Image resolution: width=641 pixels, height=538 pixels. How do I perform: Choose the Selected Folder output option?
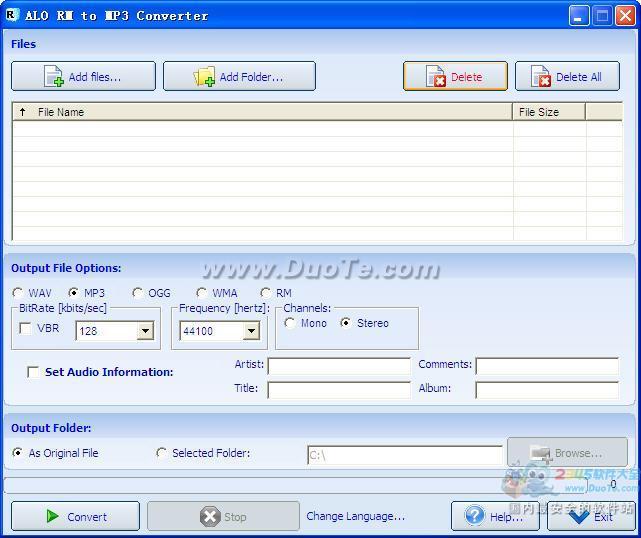(162, 453)
